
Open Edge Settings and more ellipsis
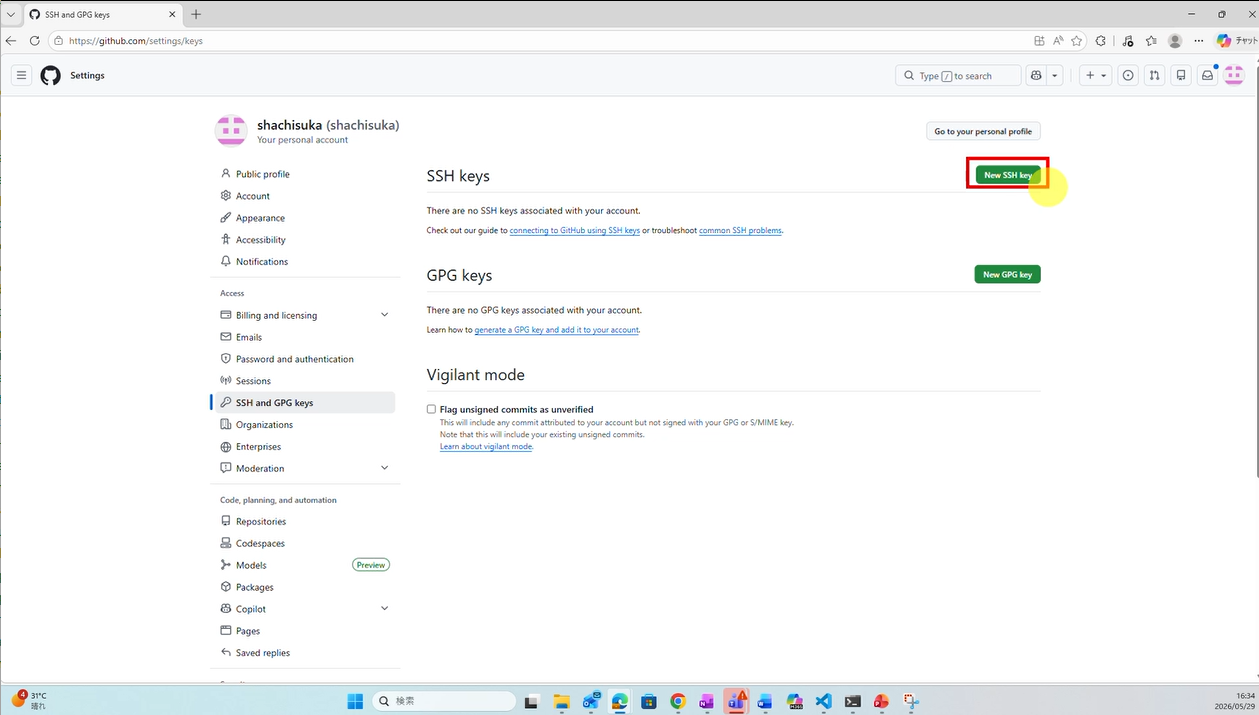point(1199,41)
